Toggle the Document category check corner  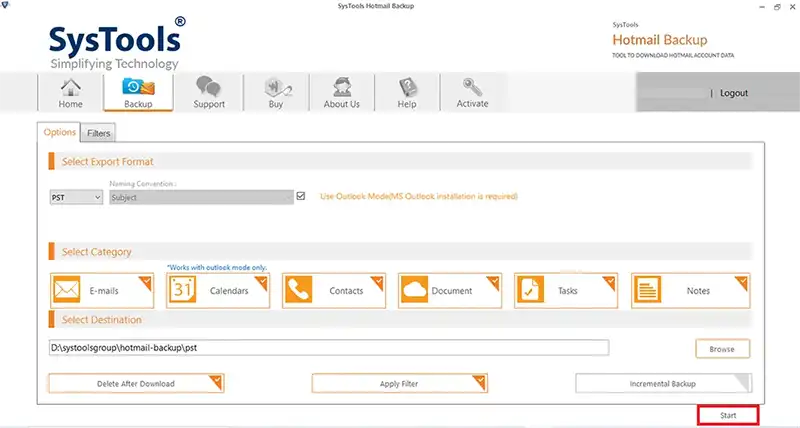[494, 282]
